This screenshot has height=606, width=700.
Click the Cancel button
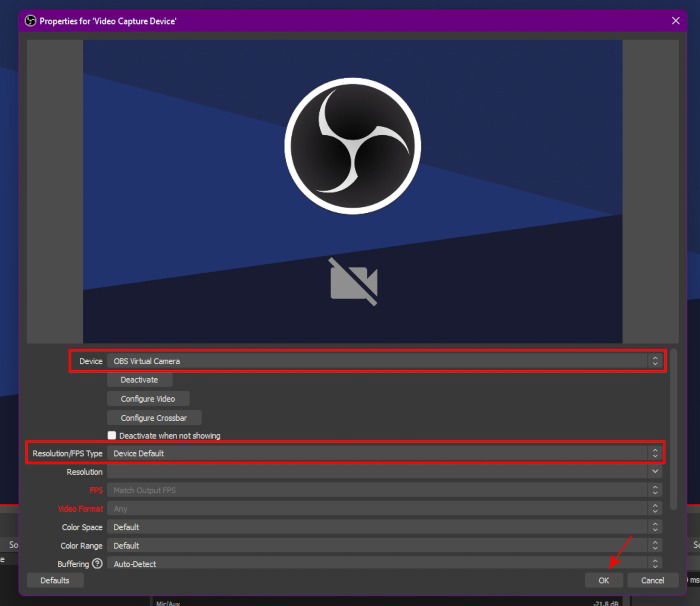coord(652,581)
